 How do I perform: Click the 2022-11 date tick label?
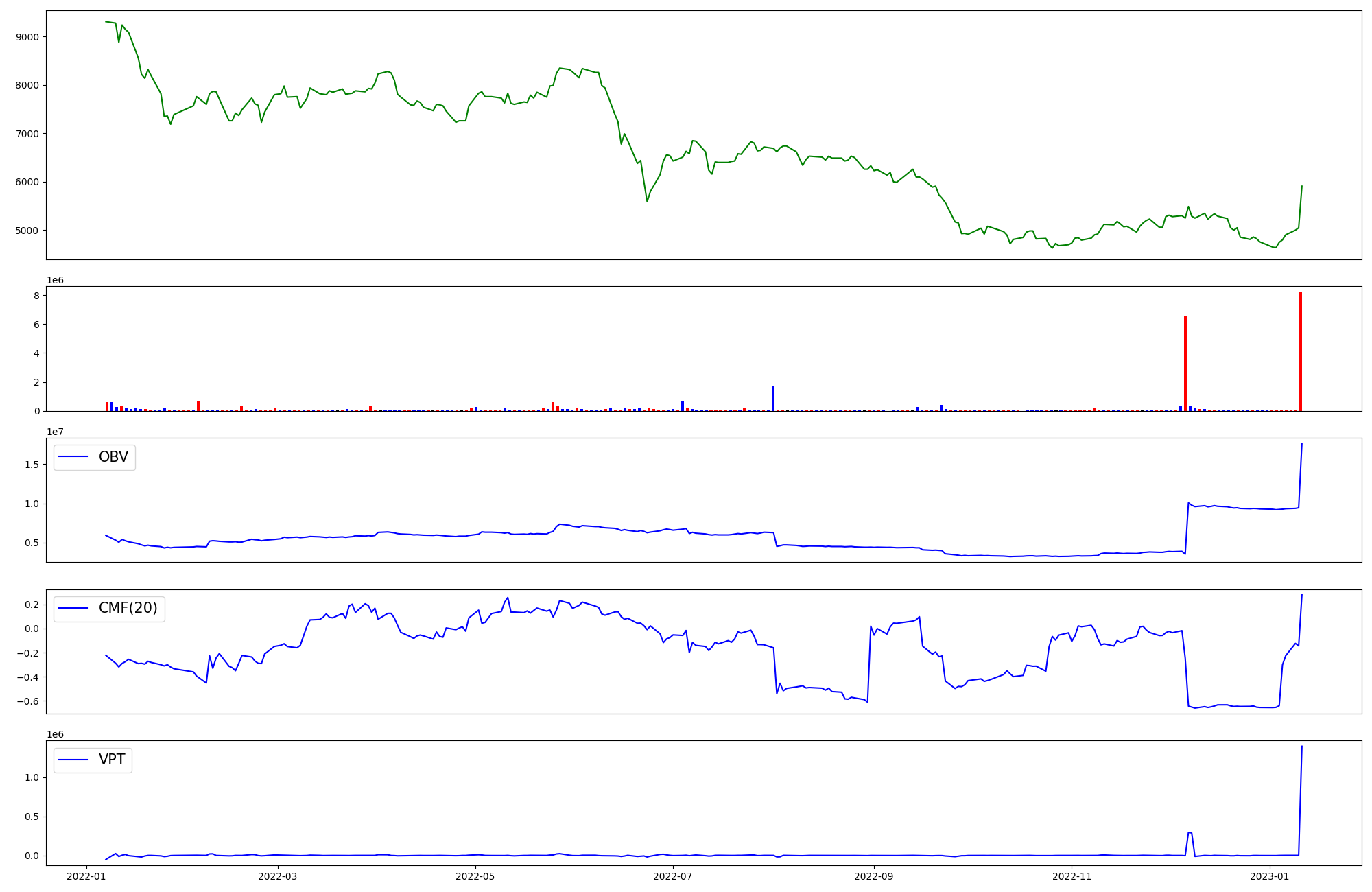pyautogui.click(x=1072, y=876)
